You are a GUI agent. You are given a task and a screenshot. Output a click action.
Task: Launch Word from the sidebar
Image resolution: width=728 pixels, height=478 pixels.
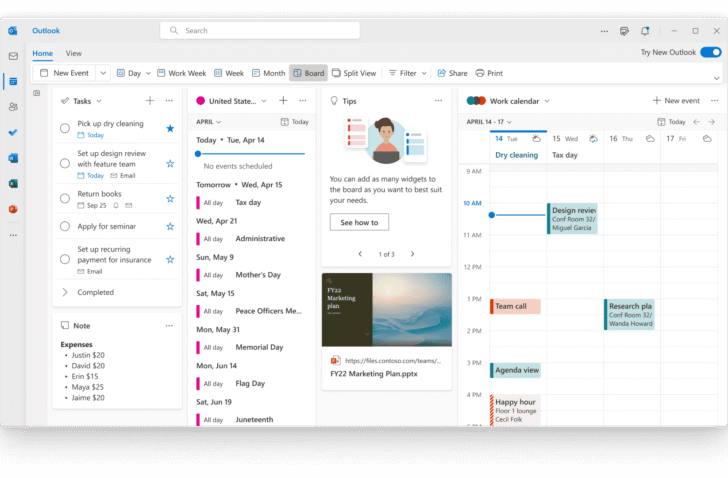13,158
